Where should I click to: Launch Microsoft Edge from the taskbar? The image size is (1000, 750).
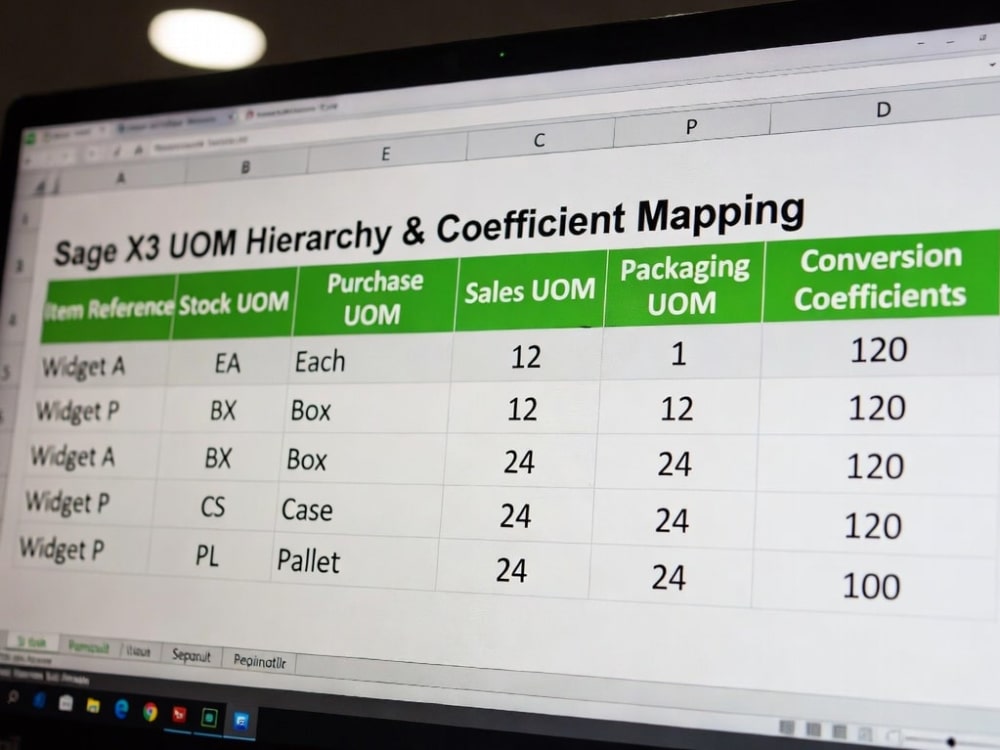coord(121,708)
